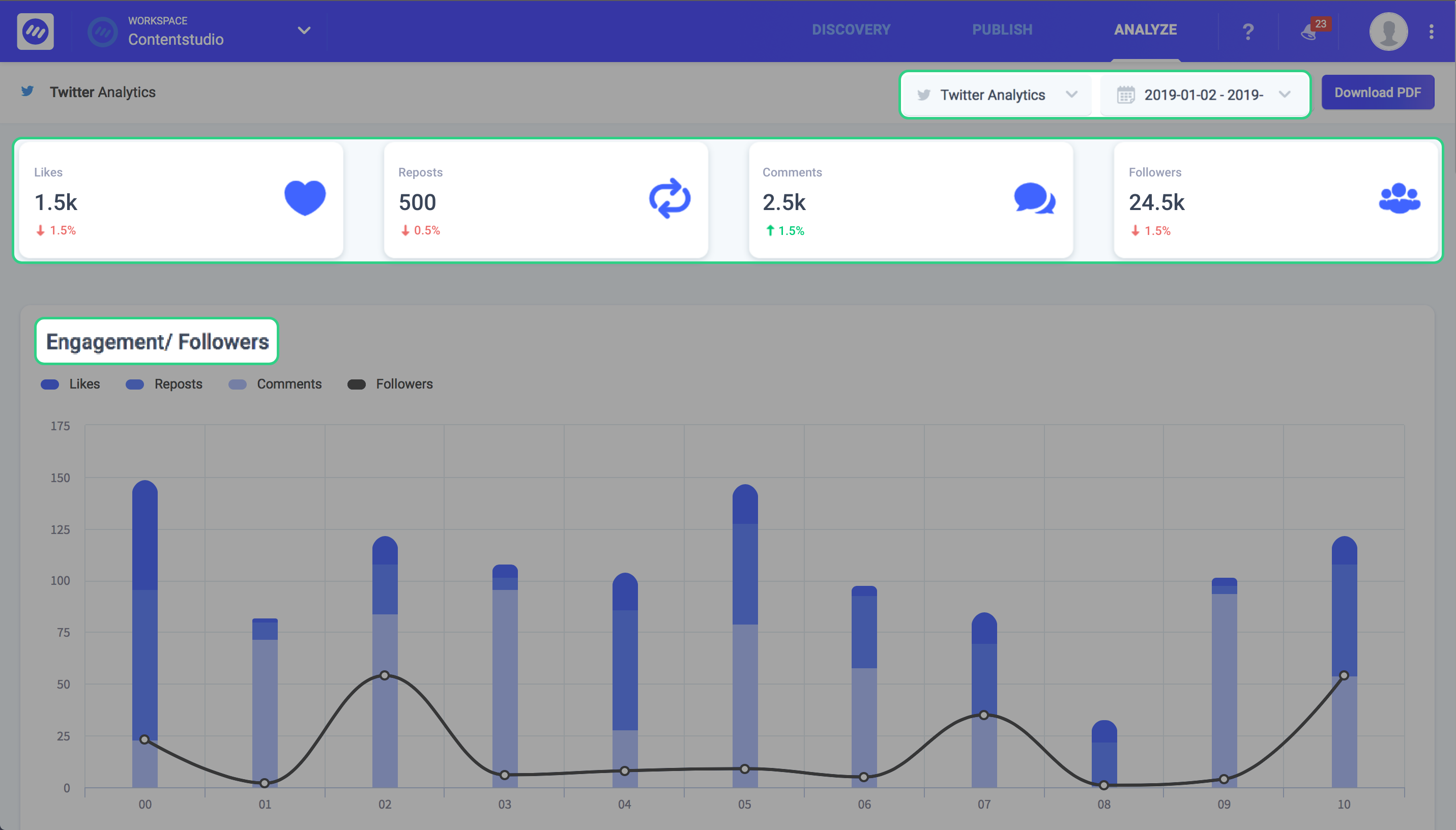Go to the Publish tab
The width and height of the screenshot is (1456, 830).
coord(1002,29)
